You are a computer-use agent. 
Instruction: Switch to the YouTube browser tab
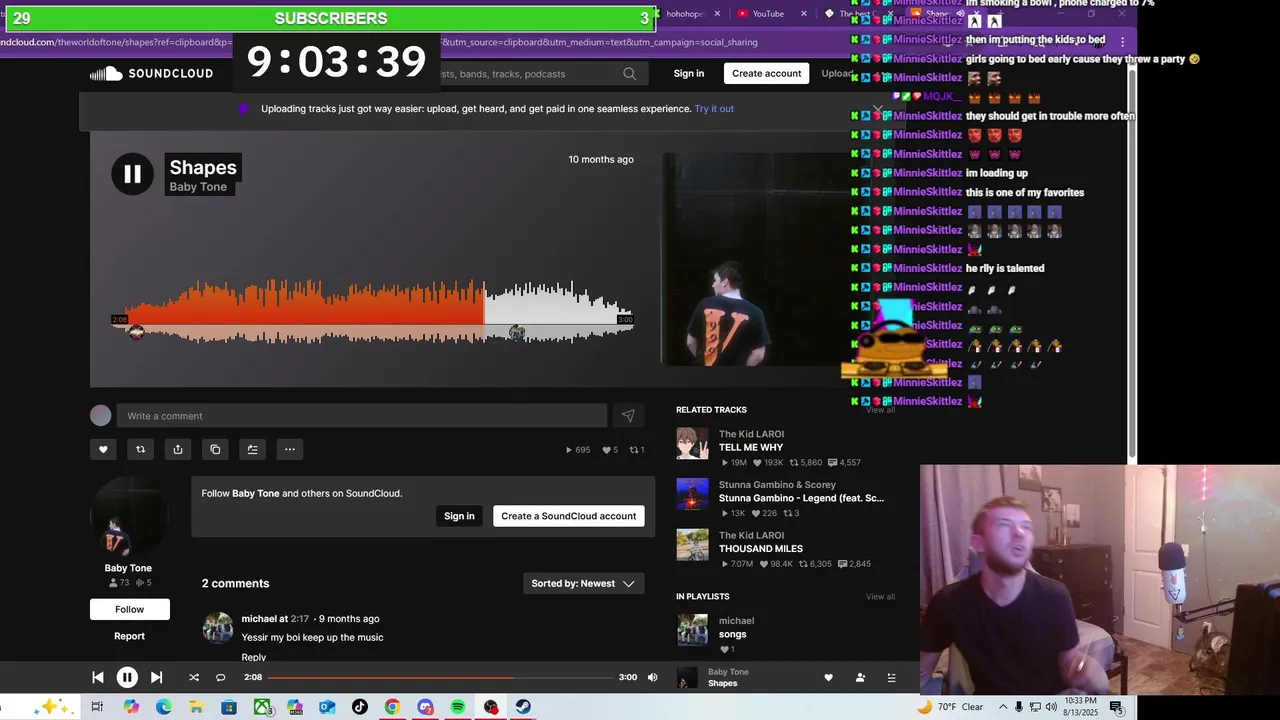click(x=768, y=14)
